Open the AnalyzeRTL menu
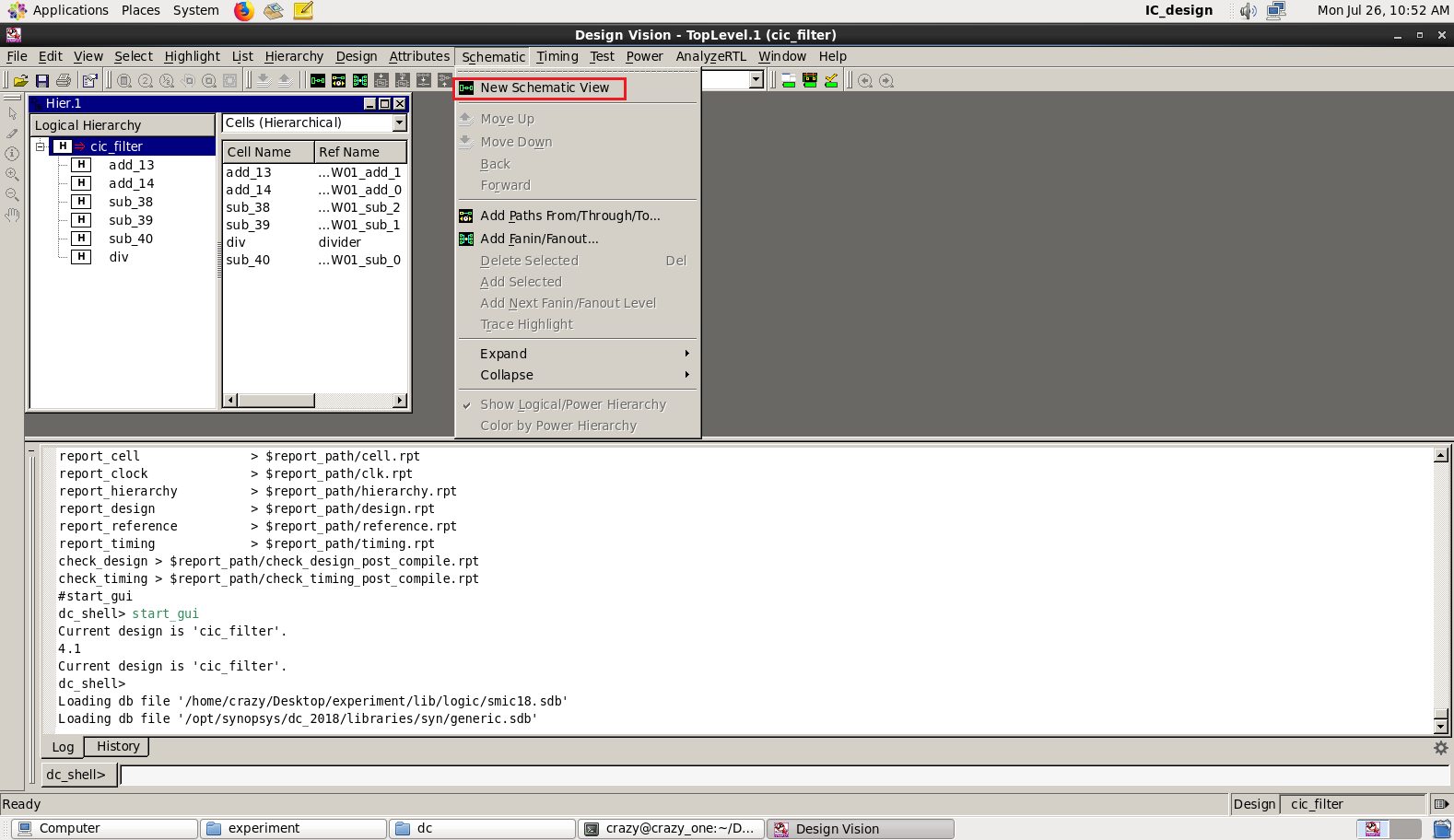1454x840 pixels. pos(710,56)
